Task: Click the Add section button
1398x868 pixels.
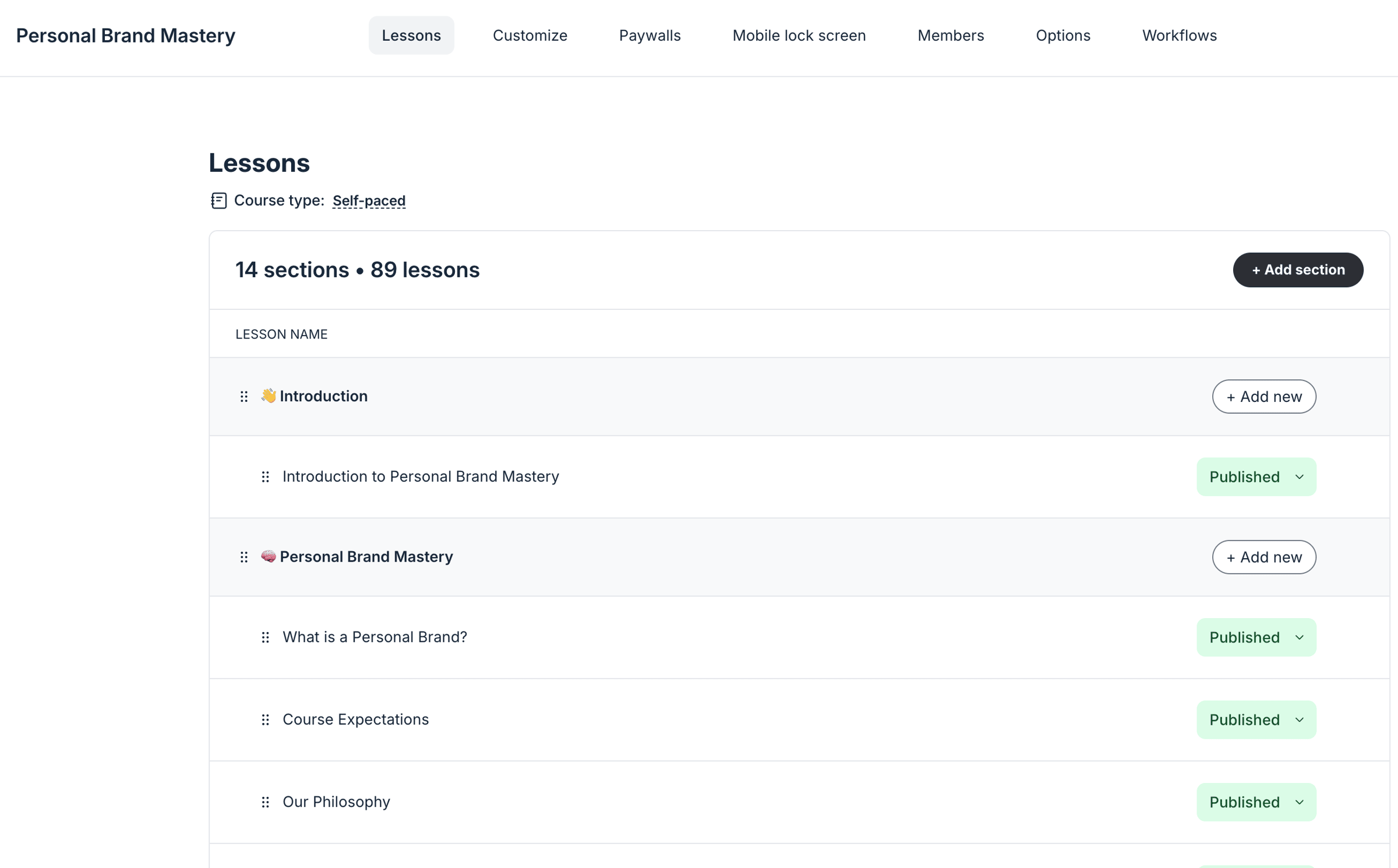Action: 1298,270
